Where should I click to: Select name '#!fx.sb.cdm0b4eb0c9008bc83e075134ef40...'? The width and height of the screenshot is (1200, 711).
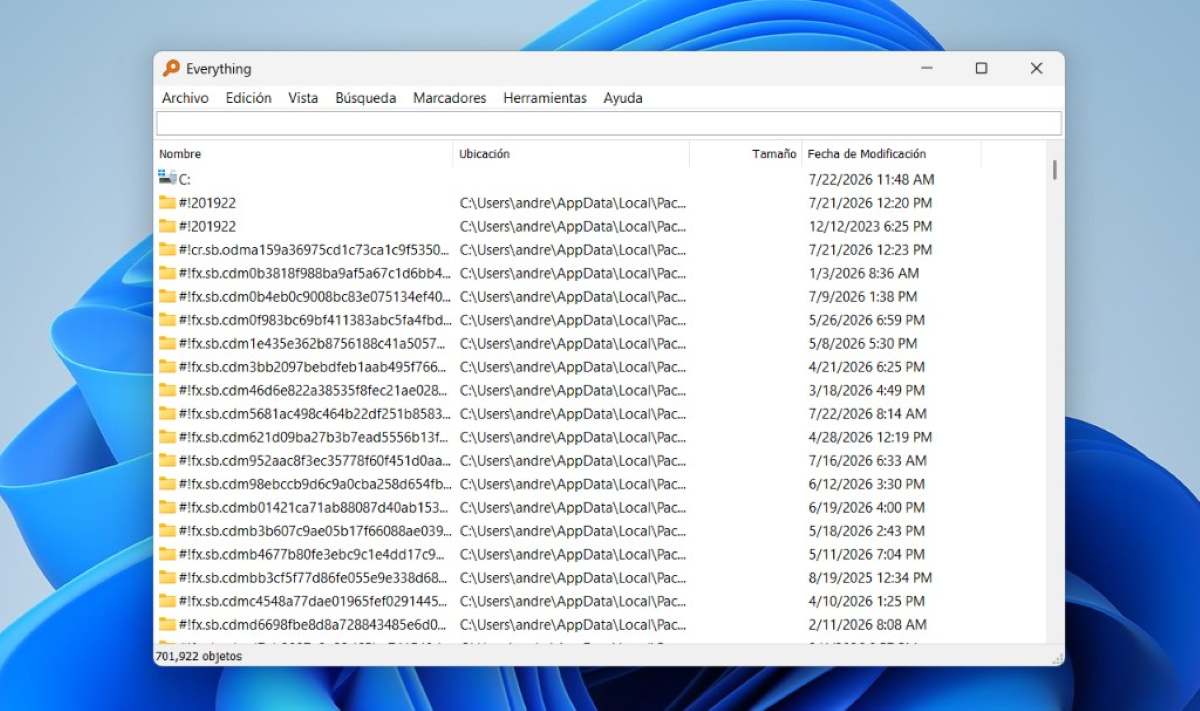pyautogui.click(x=315, y=296)
